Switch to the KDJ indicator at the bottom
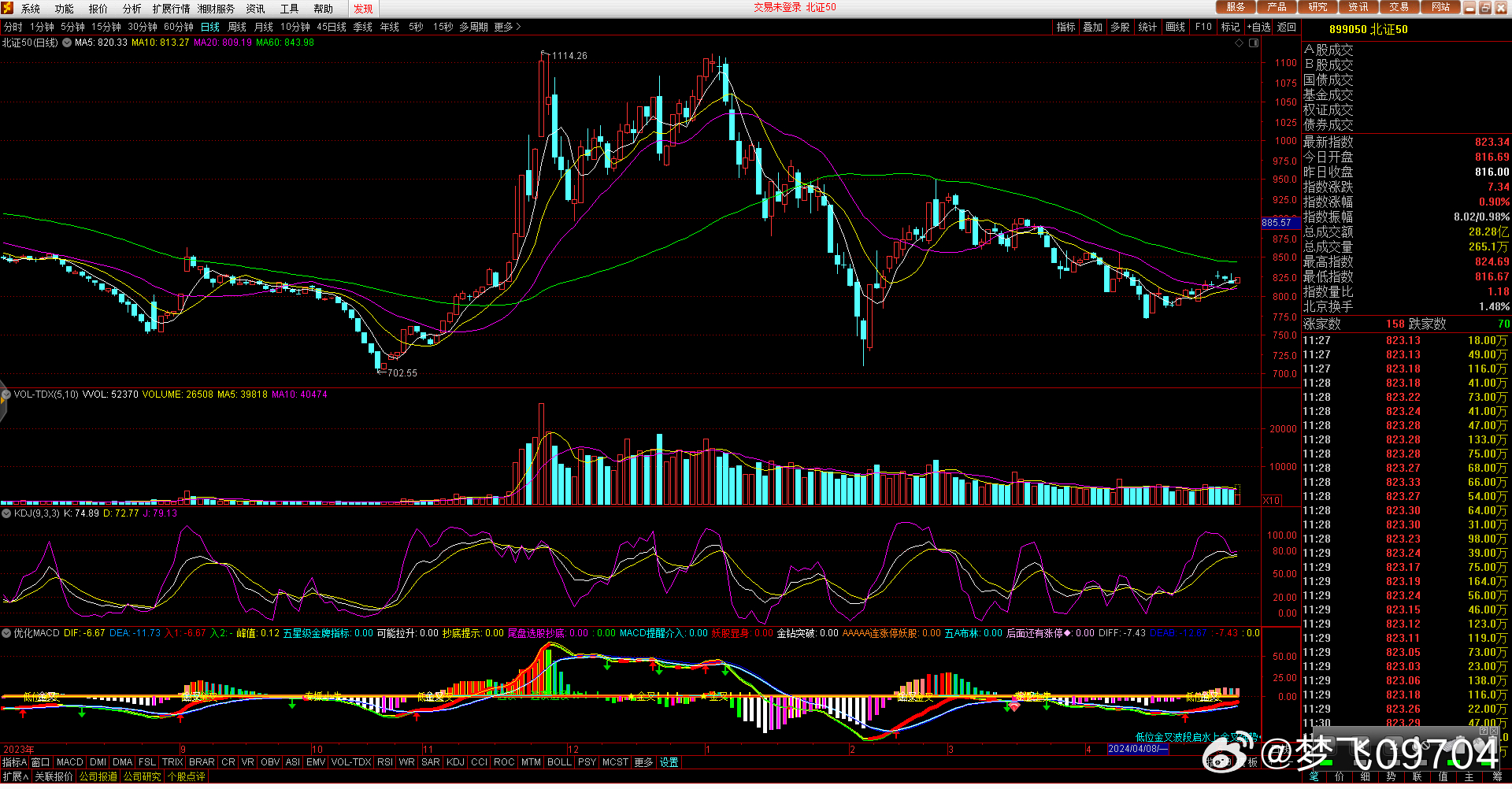This screenshot has width=1512, height=789. click(x=455, y=762)
